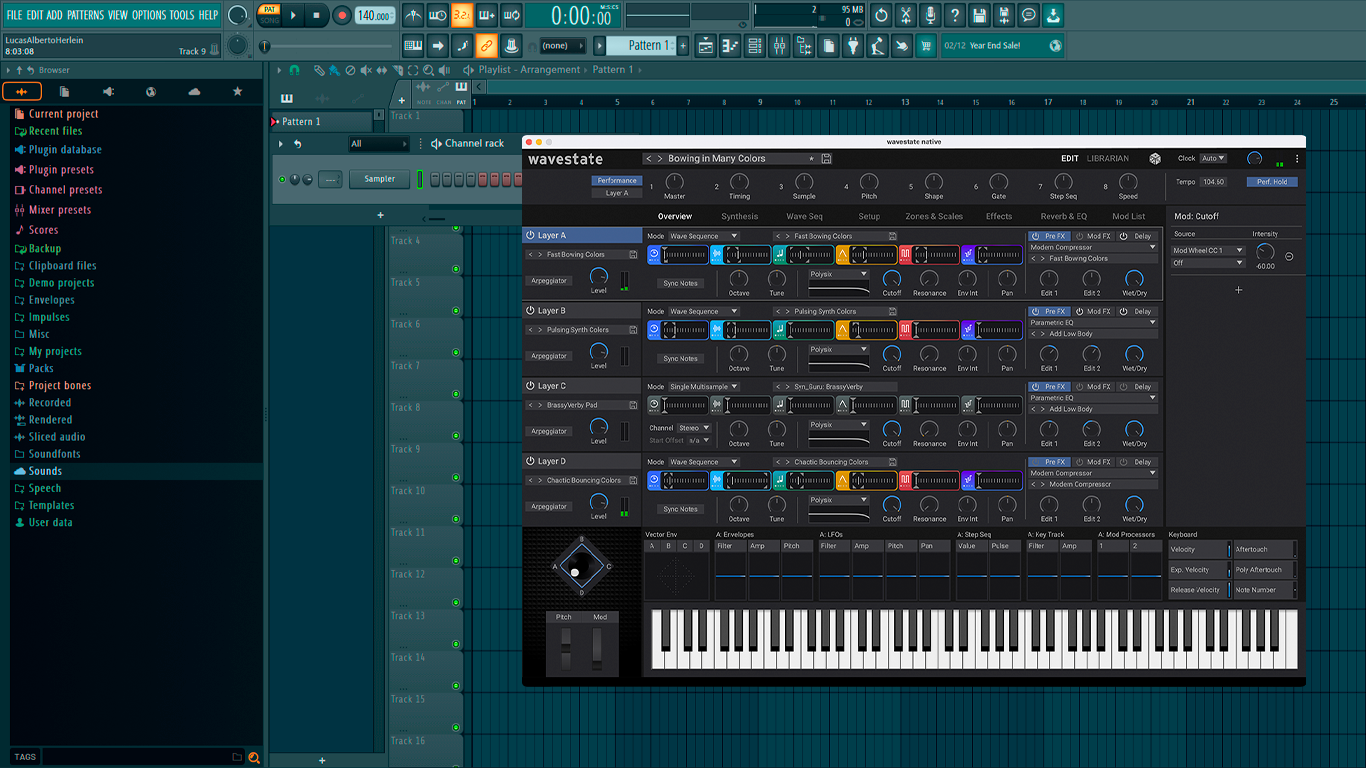Save Layer A's Fast Bowing Colors program
This screenshot has width=1366, height=768.
point(633,255)
